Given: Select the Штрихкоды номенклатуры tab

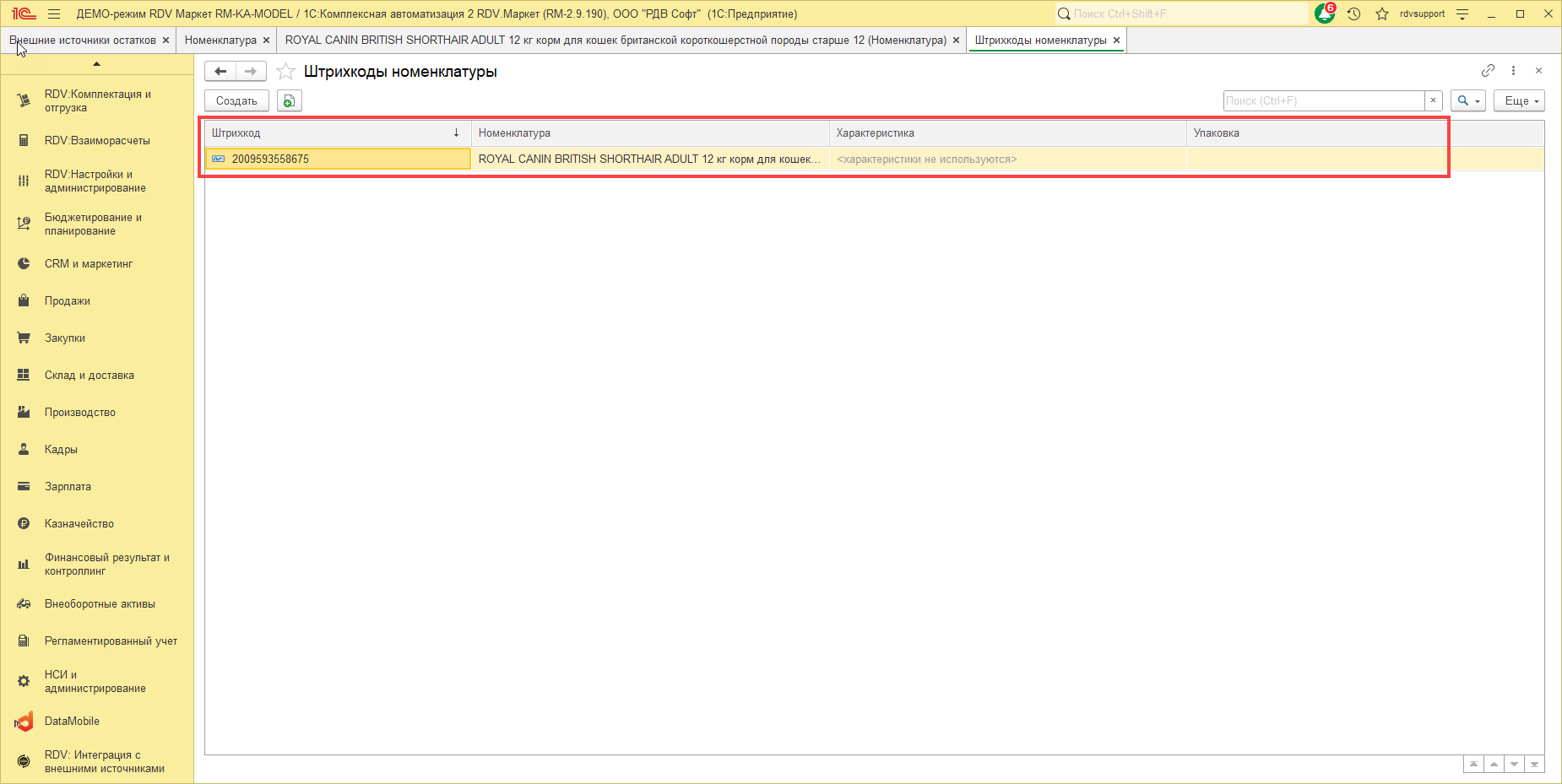Looking at the screenshot, I should pyautogui.click(x=1040, y=40).
